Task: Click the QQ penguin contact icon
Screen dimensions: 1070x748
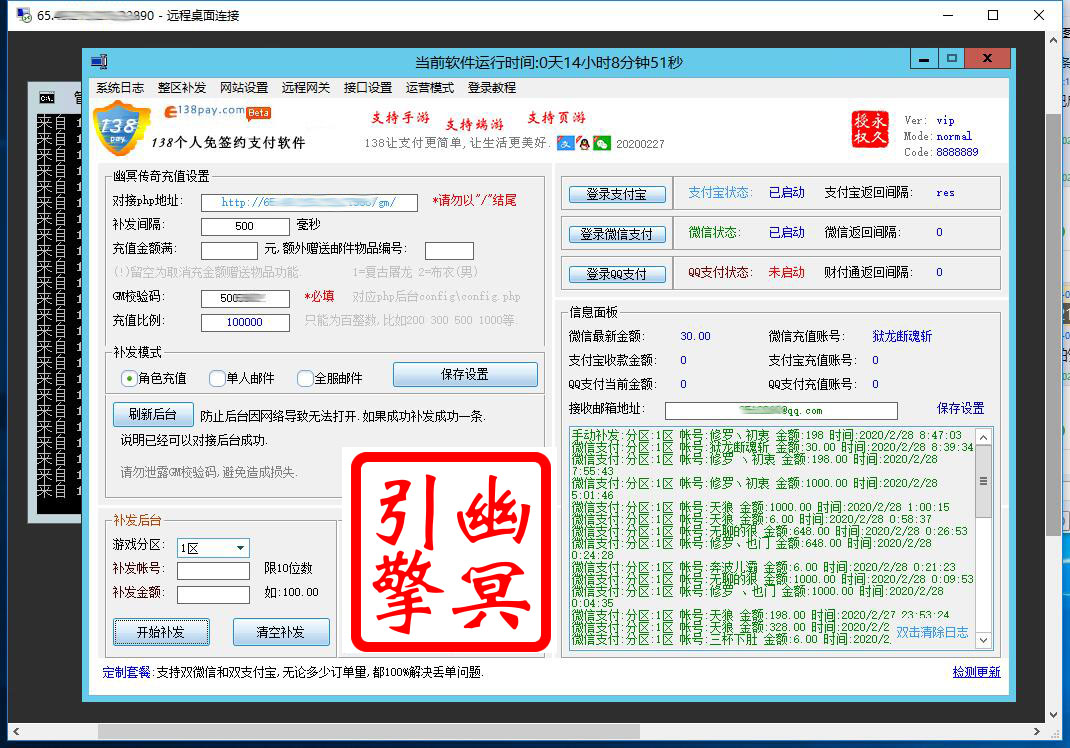Action: coord(583,144)
